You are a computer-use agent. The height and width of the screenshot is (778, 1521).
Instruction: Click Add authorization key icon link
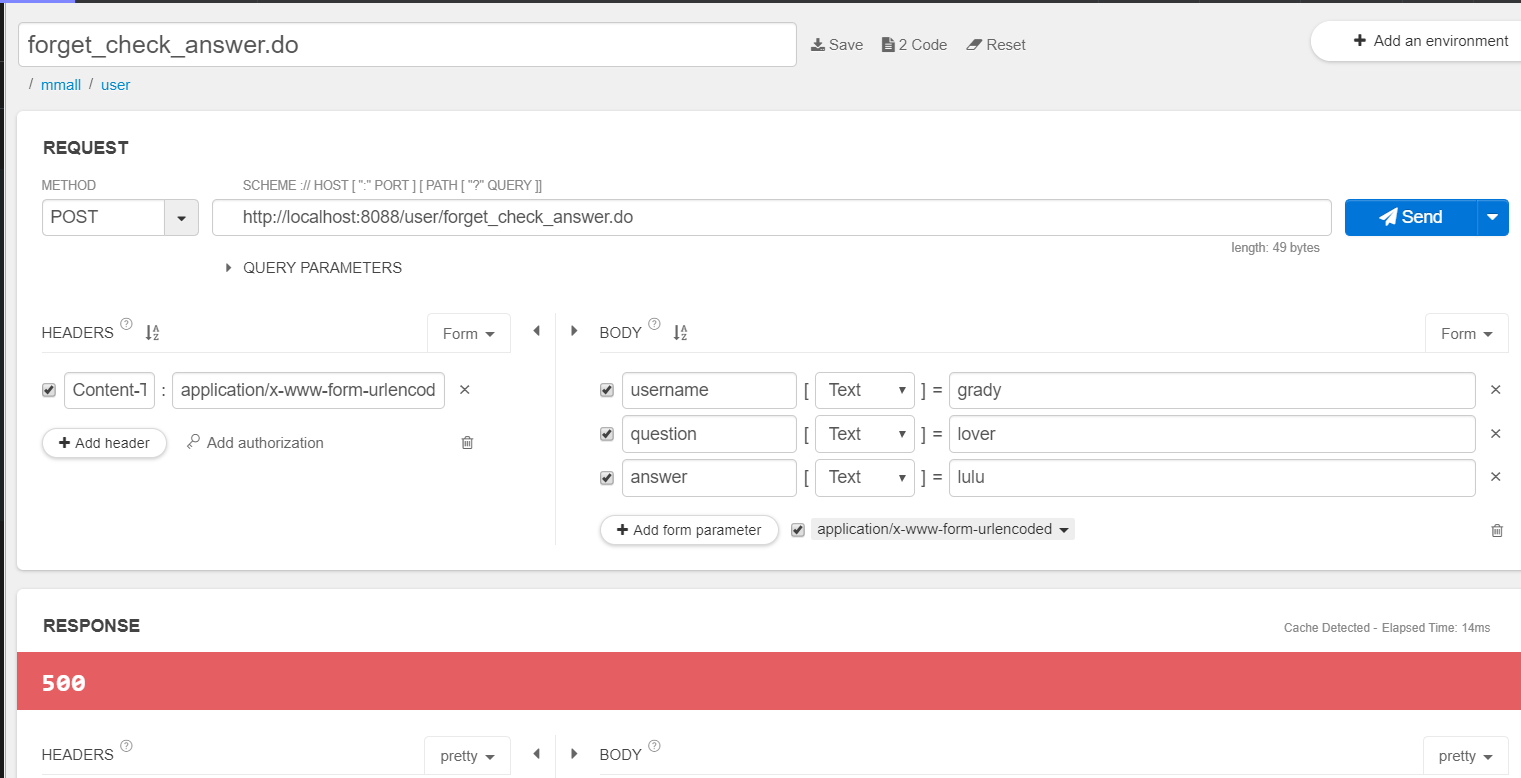tap(255, 442)
